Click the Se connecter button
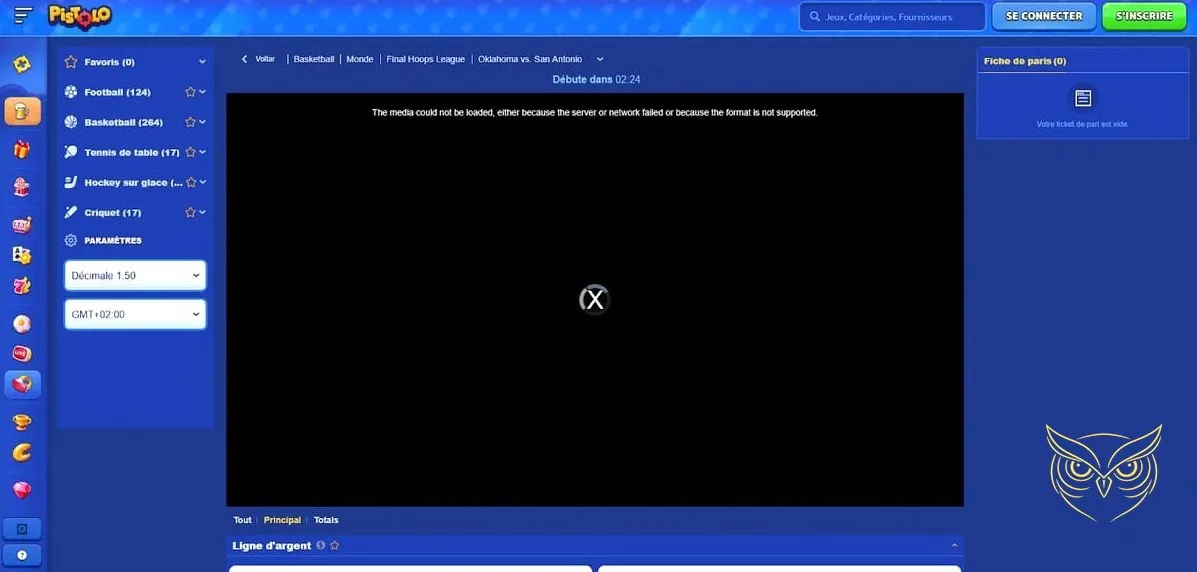1197x572 pixels. (1044, 16)
